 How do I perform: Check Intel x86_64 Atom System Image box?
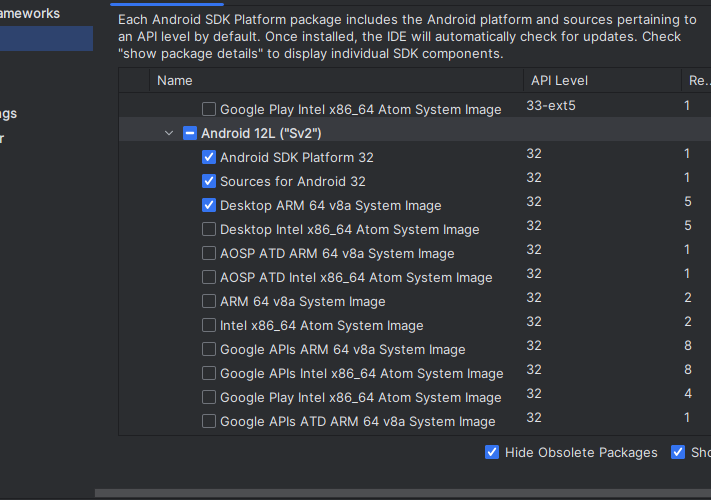[x=209, y=325]
